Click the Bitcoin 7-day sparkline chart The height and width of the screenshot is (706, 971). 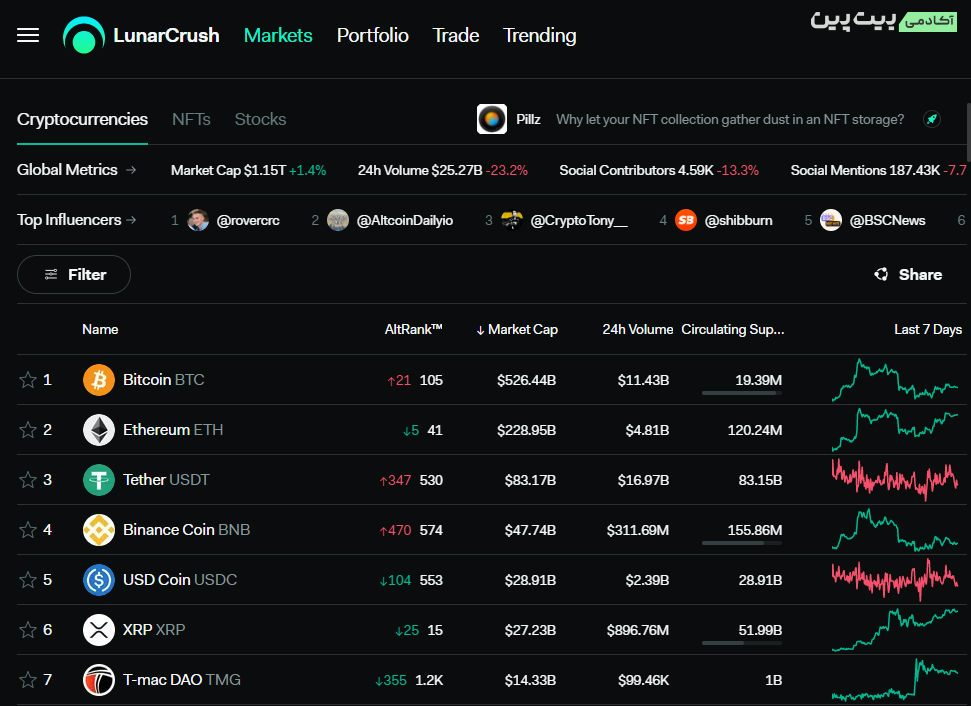[x=895, y=380]
